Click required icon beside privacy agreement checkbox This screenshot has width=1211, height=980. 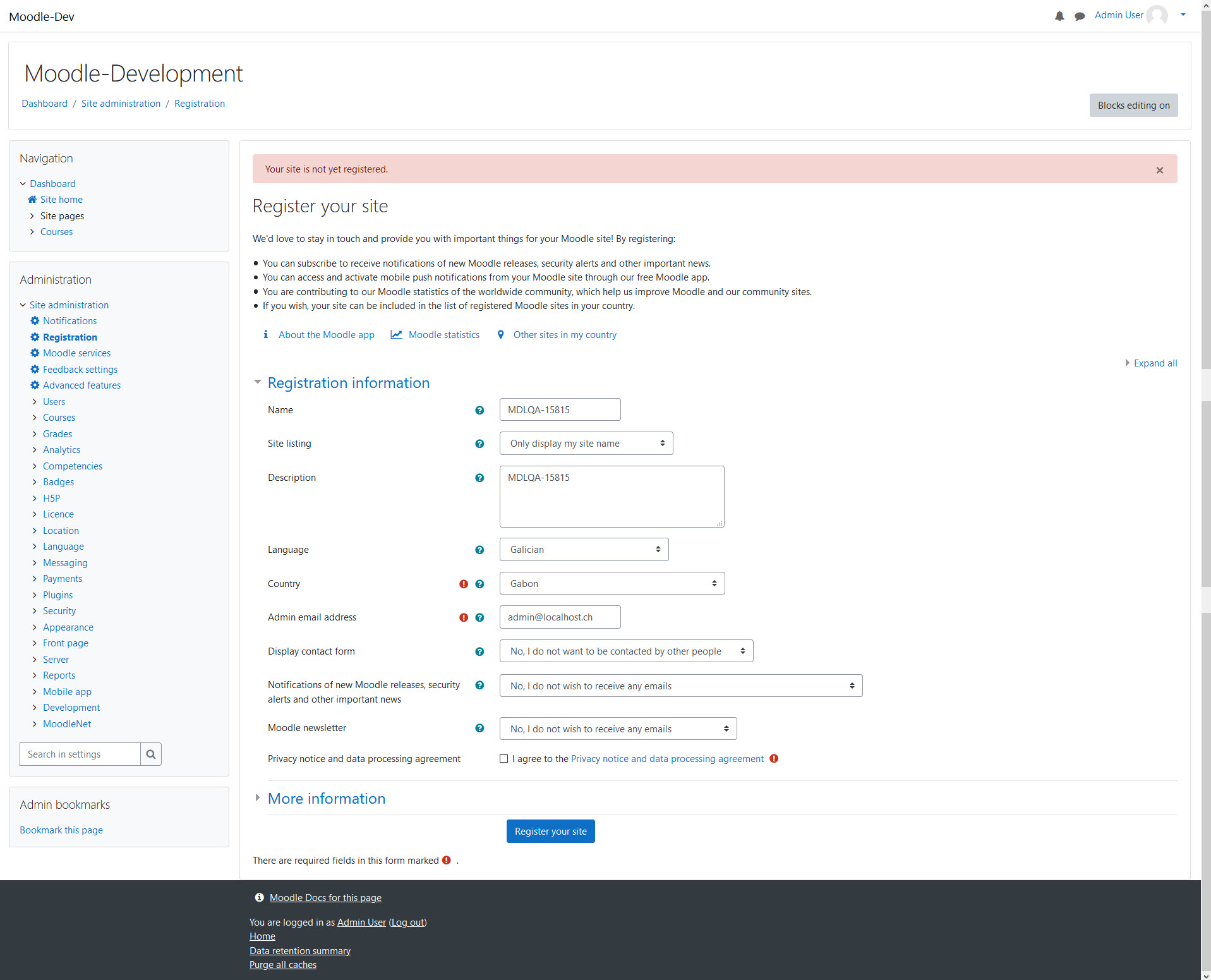[x=774, y=758]
